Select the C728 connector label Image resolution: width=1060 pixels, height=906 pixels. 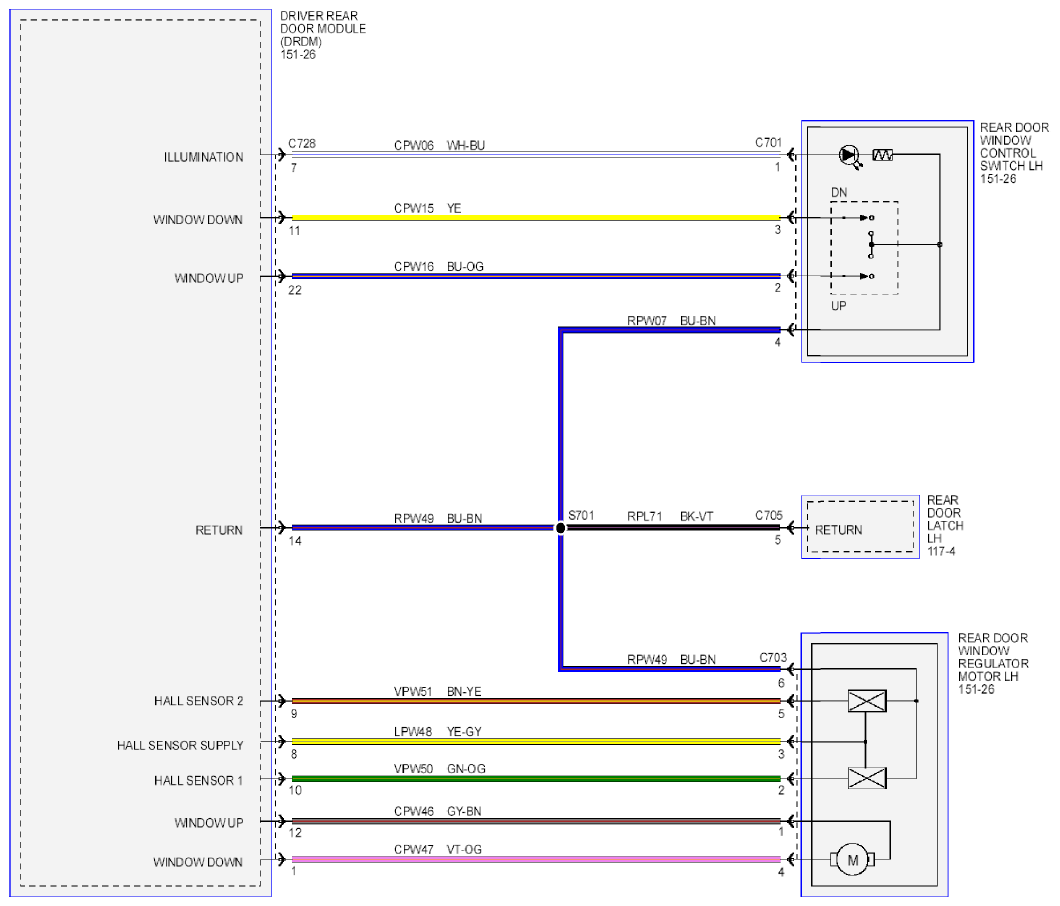pos(302,144)
